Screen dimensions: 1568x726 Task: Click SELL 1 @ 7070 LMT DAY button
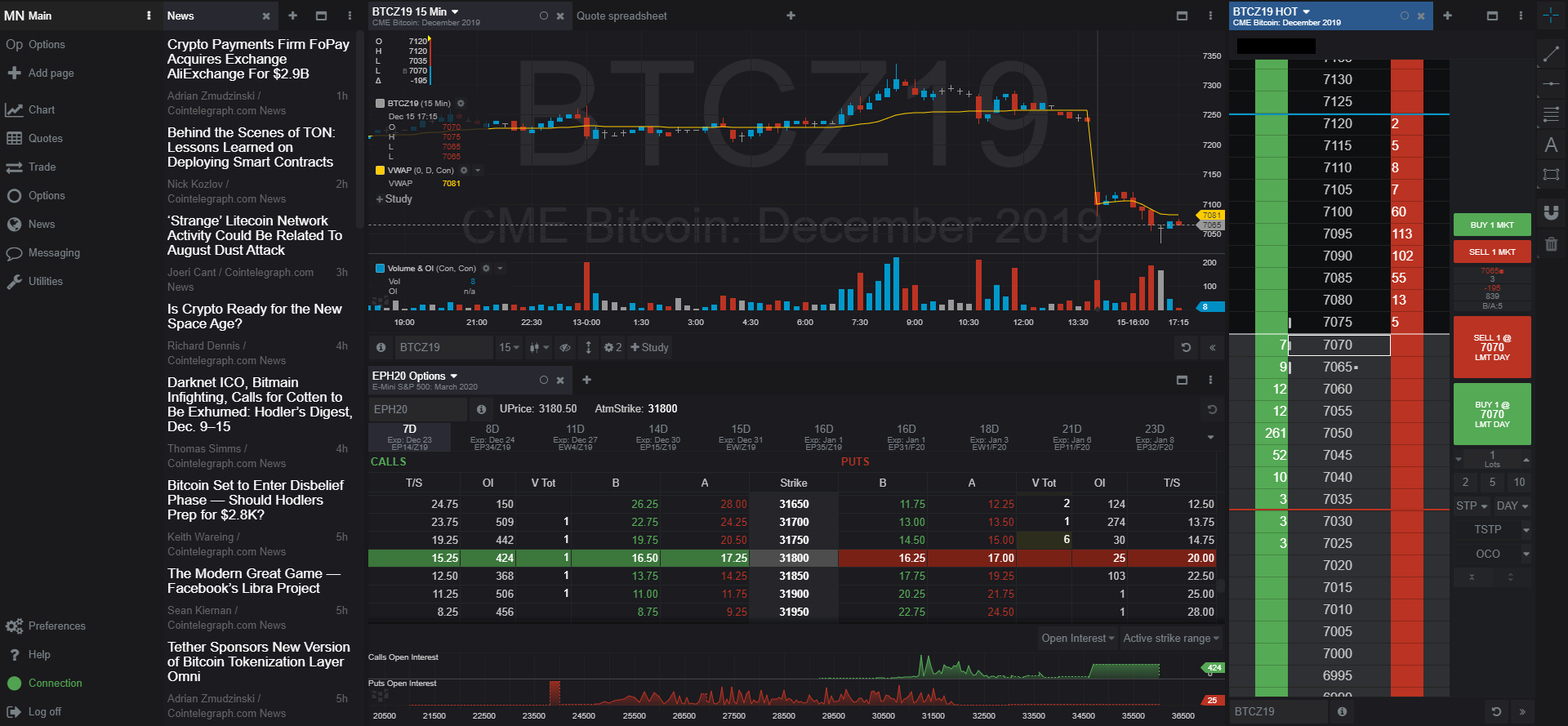1492,347
